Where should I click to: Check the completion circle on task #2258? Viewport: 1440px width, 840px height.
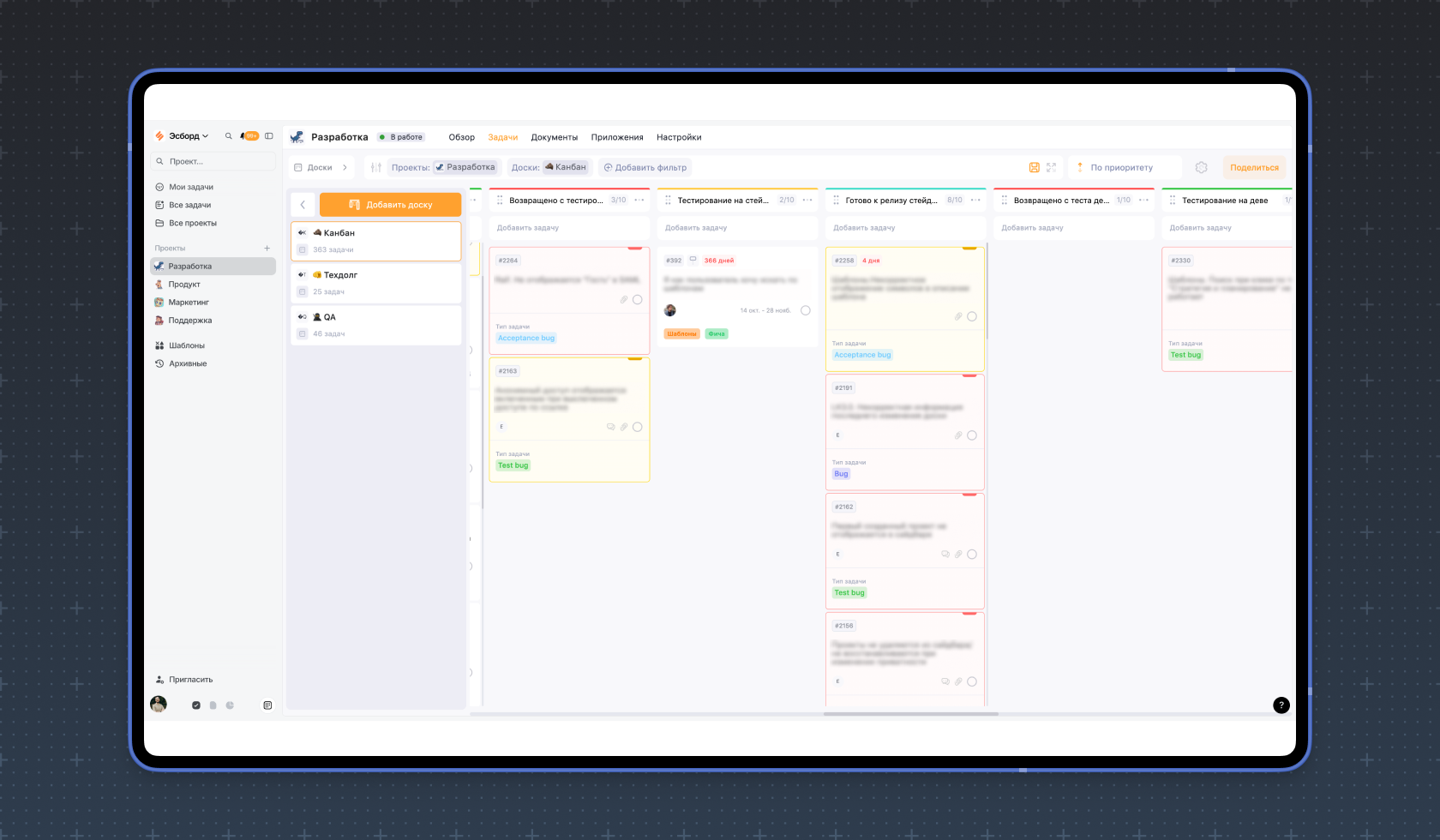pyautogui.click(x=972, y=316)
